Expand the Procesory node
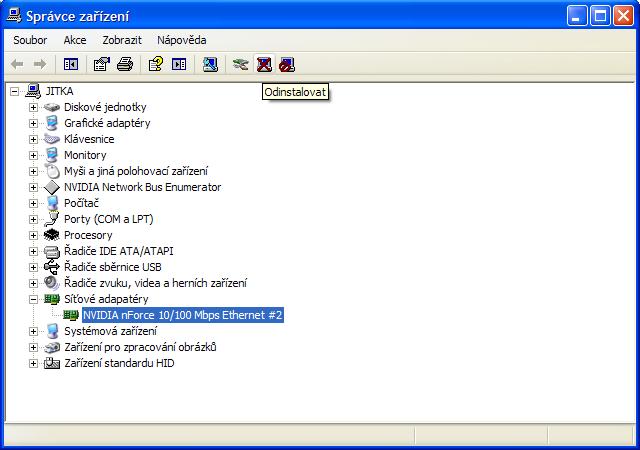Screen dimensions: 640x450 pos(33,235)
